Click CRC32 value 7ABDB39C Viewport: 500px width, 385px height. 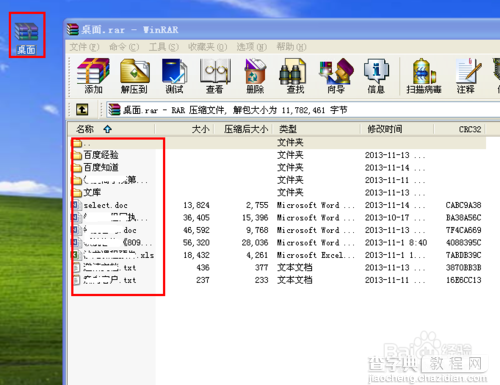(463, 255)
